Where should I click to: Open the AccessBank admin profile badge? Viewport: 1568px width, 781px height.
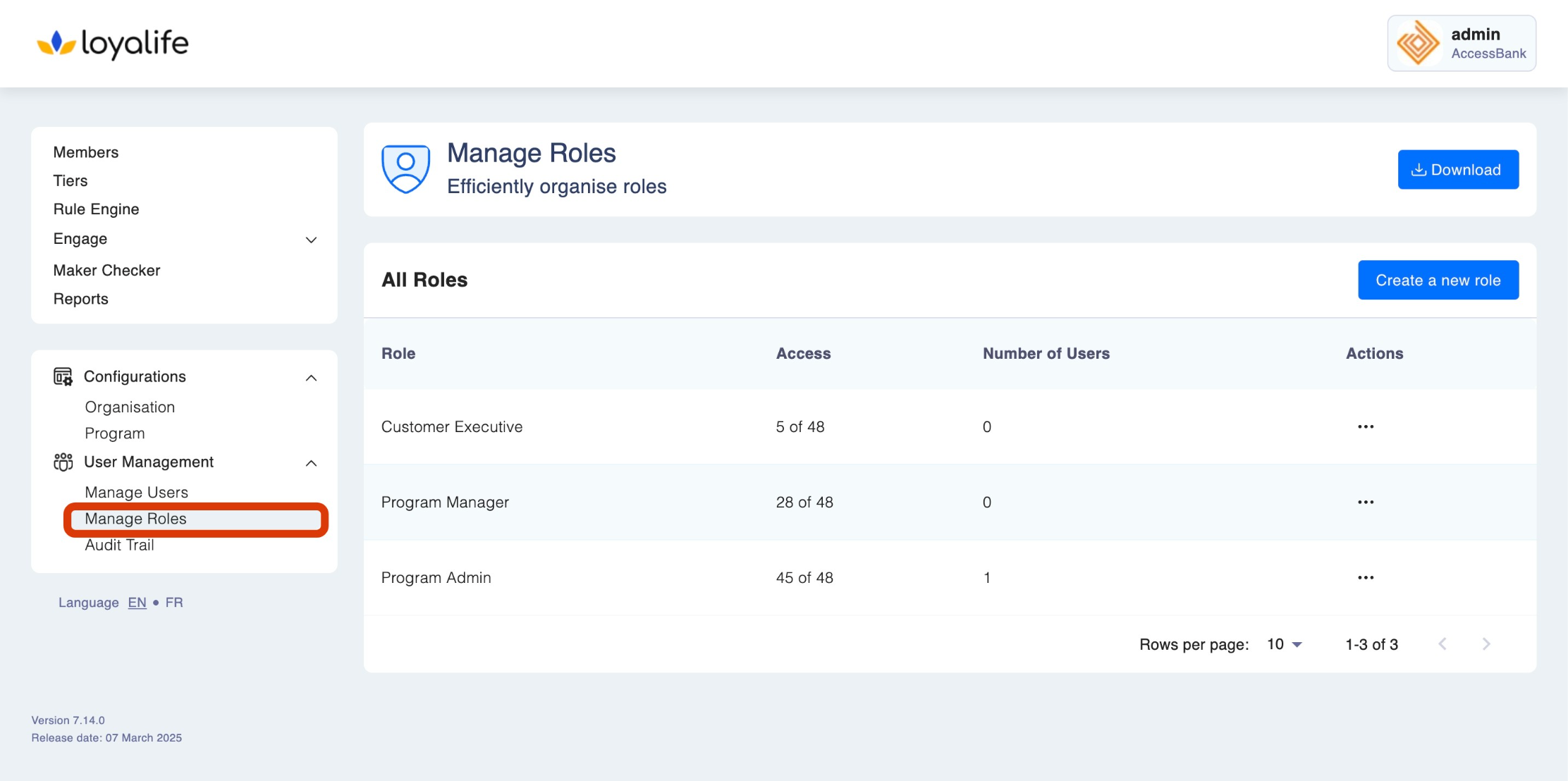pyautogui.click(x=1461, y=44)
